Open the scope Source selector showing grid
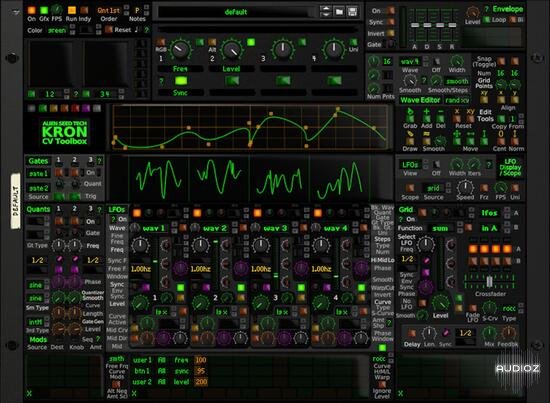The image size is (550, 403). click(434, 188)
